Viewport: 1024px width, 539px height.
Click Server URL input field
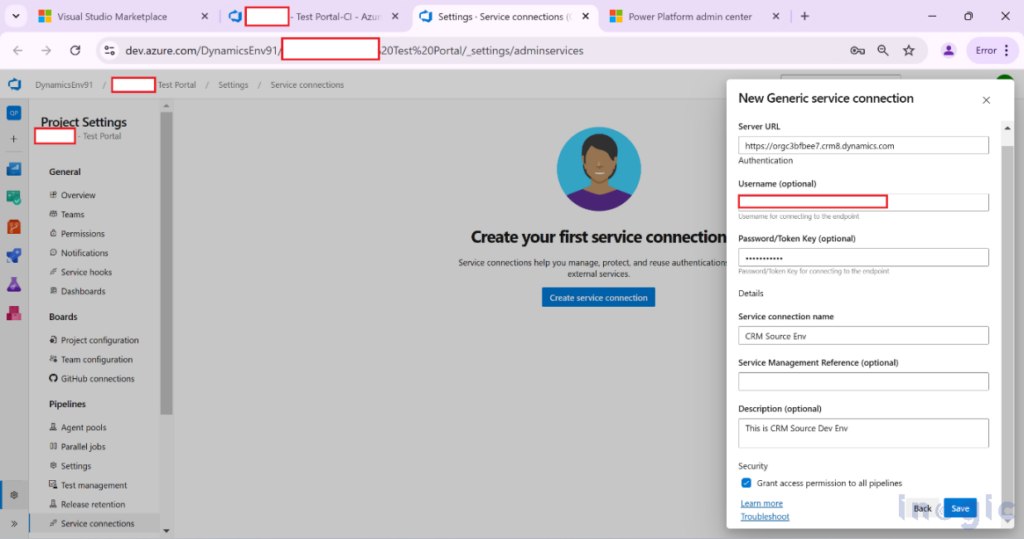click(x=863, y=146)
